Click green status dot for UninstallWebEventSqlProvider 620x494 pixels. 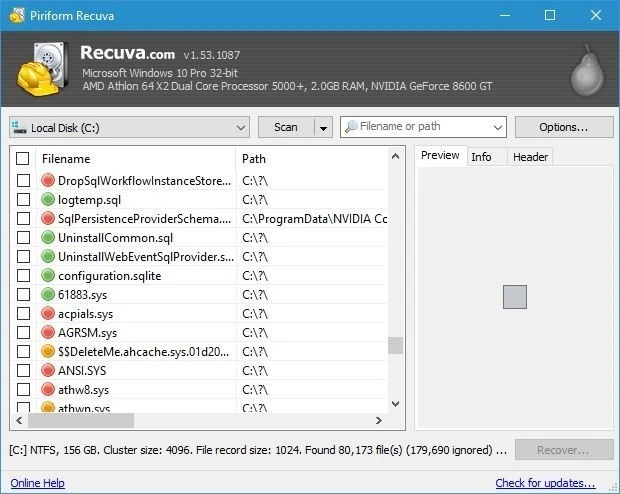(48, 256)
